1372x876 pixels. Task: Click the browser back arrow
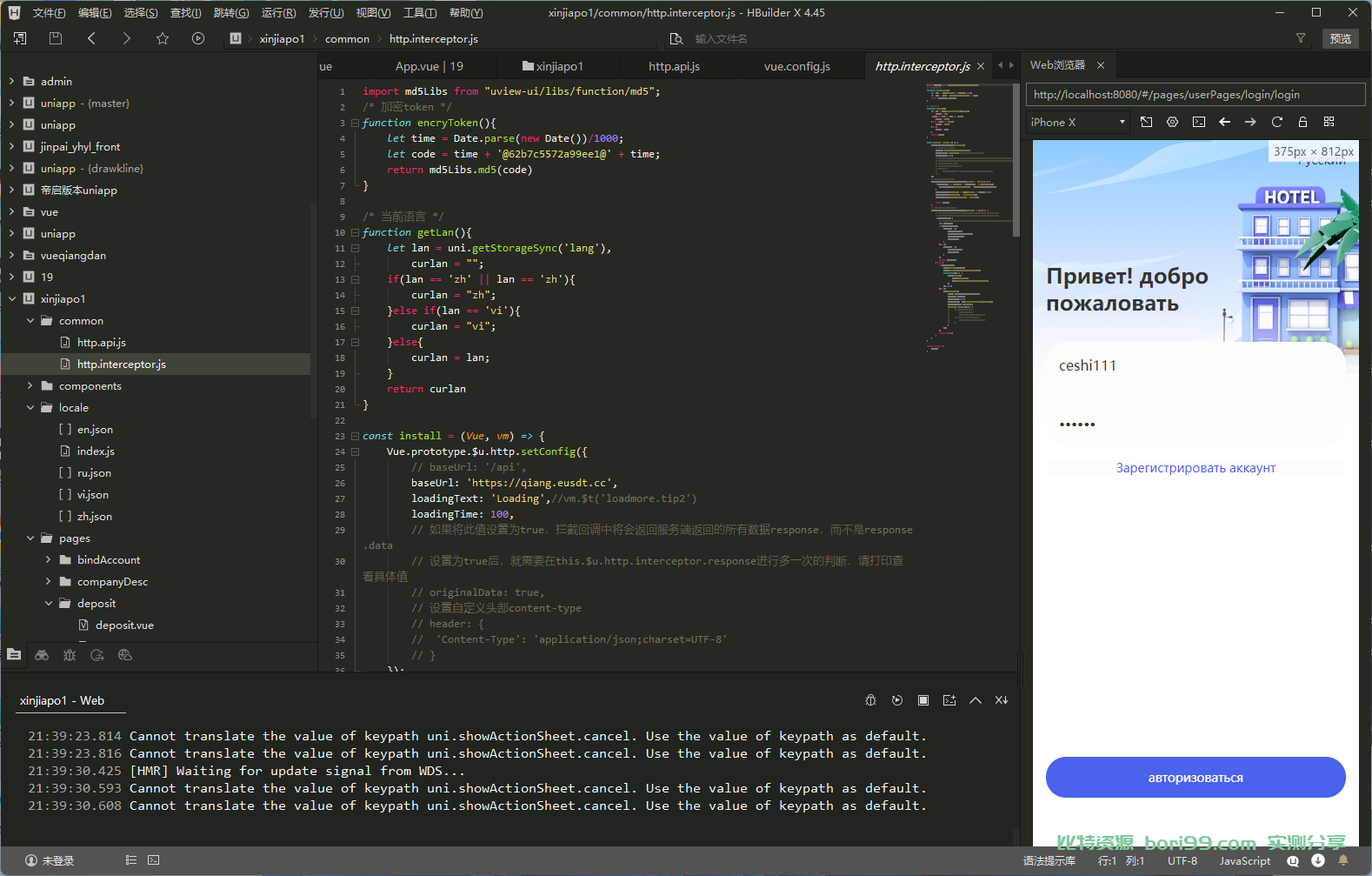pyautogui.click(x=1225, y=122)
